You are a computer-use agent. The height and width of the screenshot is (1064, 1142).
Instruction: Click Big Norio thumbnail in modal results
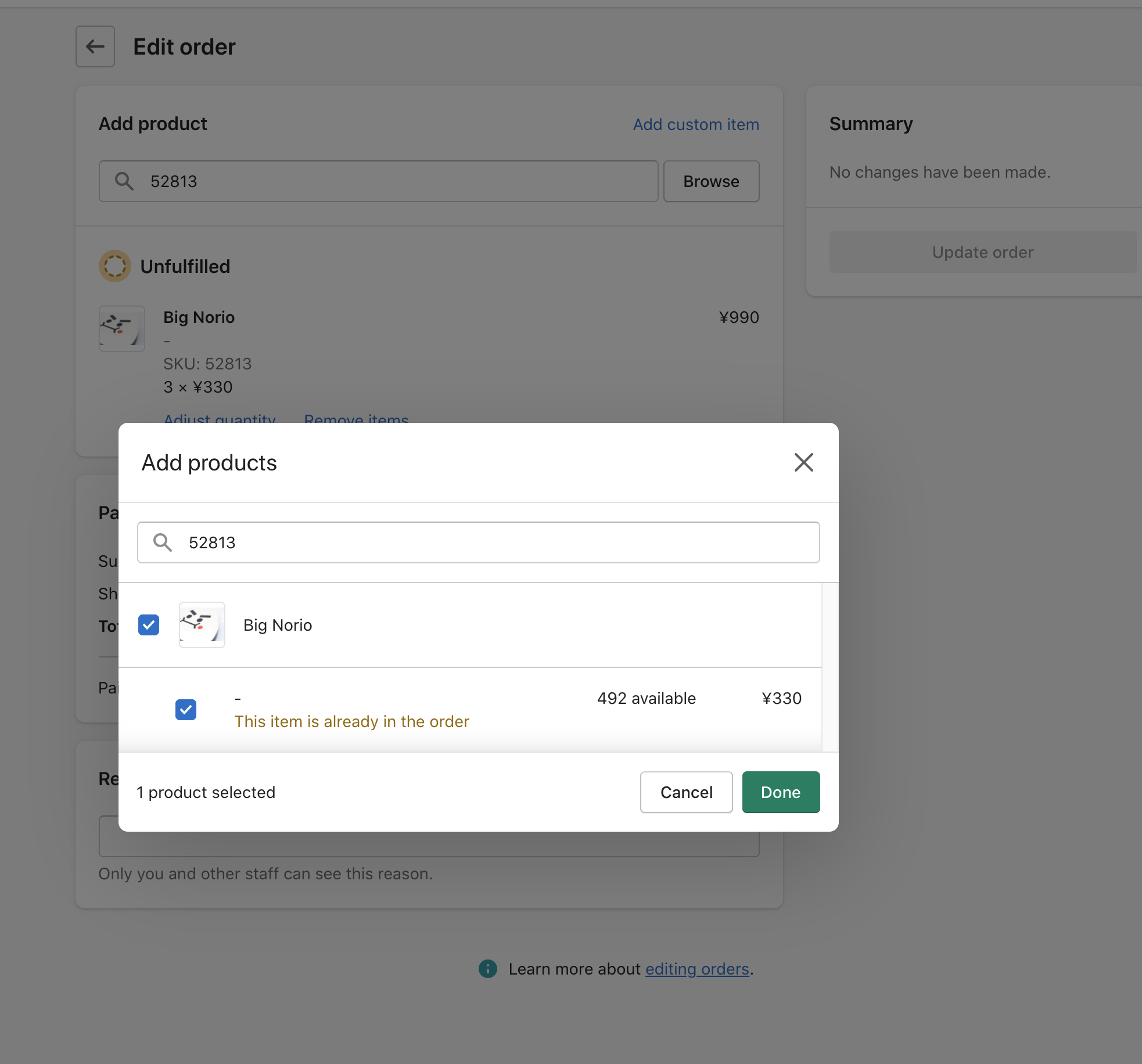click(x=202, y=625)
